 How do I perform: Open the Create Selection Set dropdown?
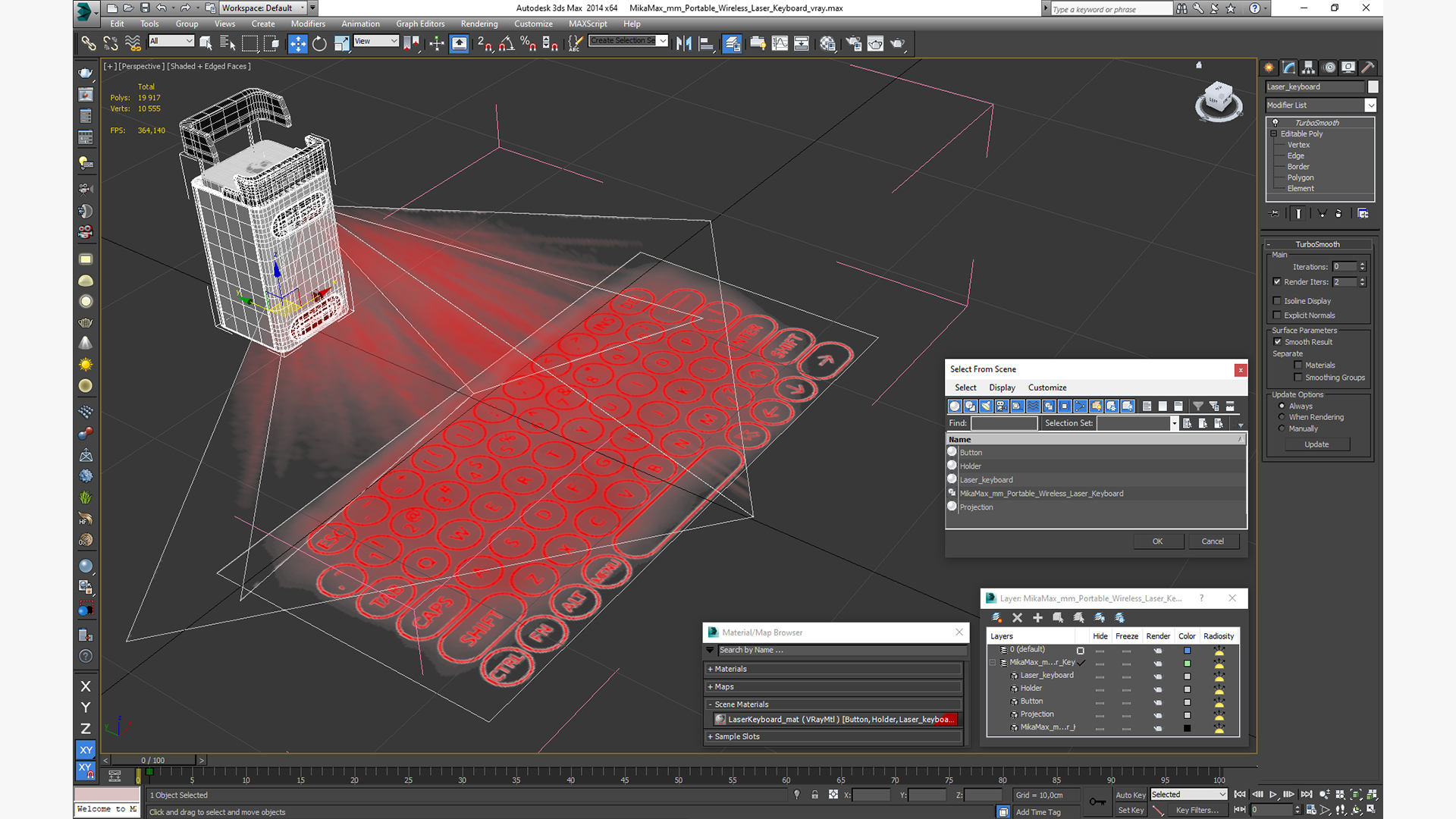click(x=629, y=40)
